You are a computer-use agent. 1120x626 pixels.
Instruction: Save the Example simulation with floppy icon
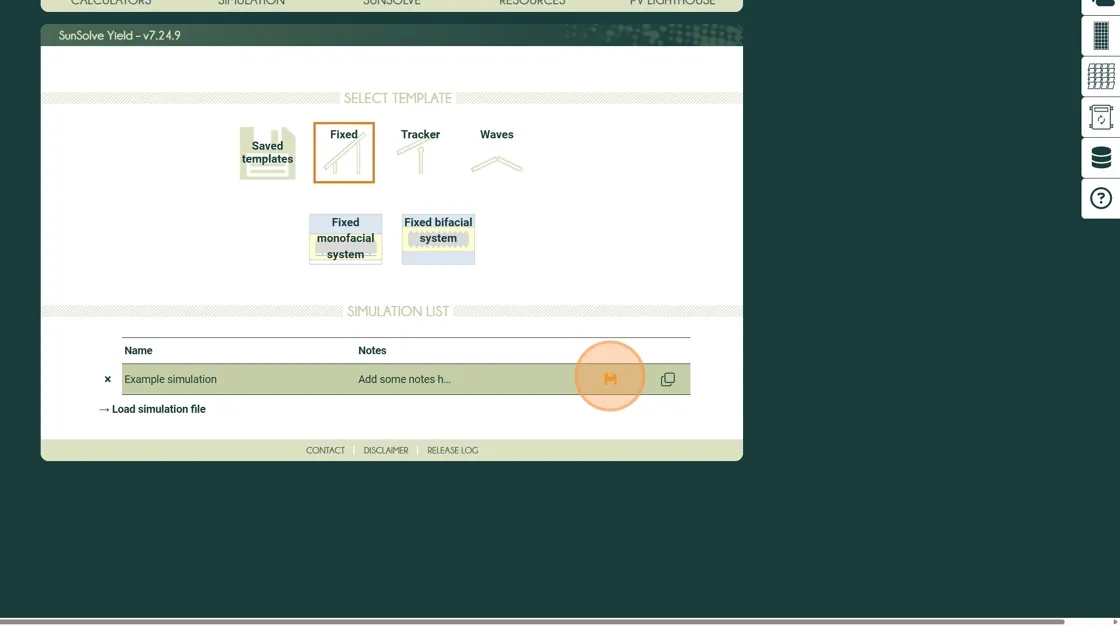610,379
